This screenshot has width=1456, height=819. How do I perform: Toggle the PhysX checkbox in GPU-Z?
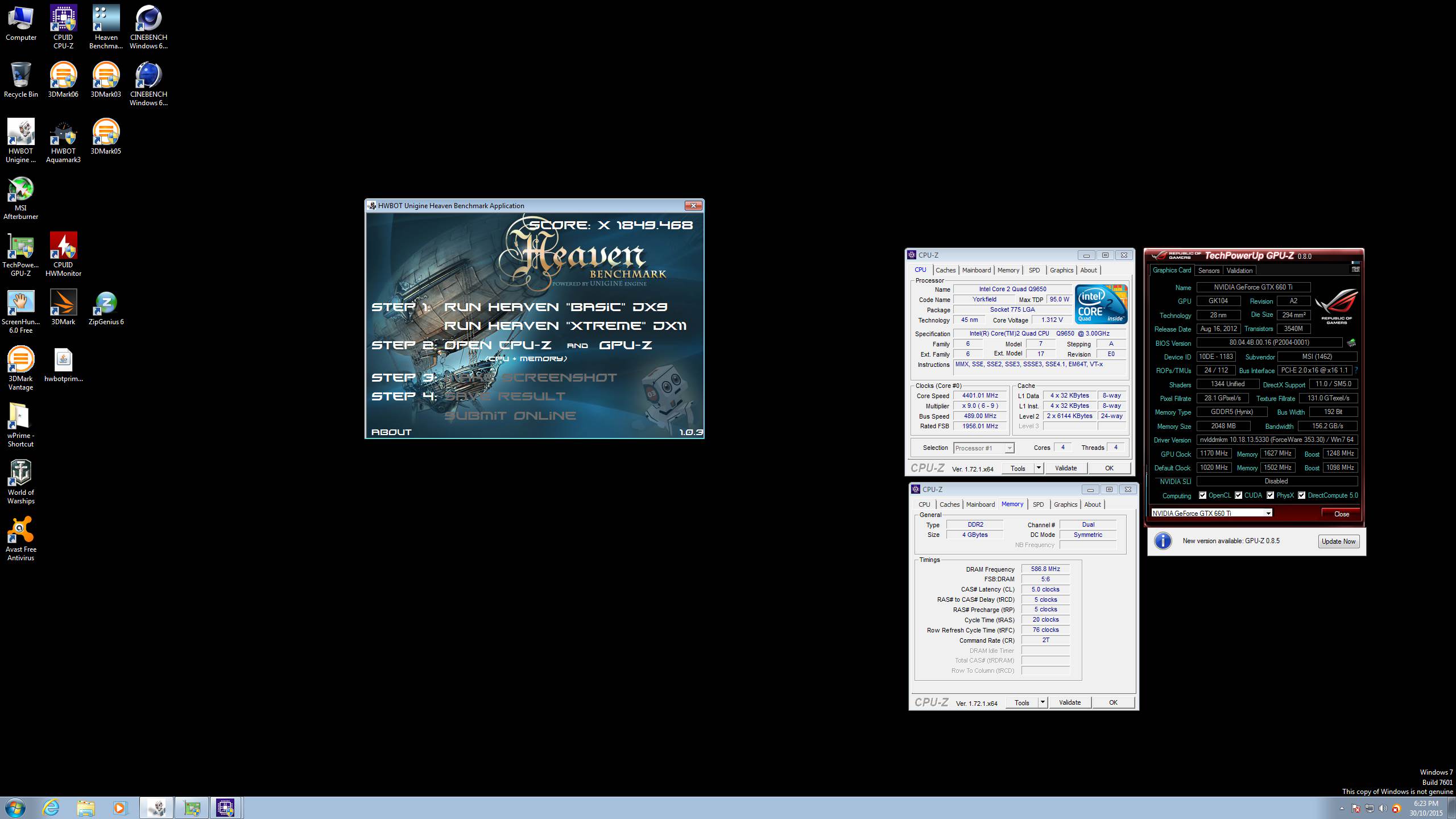(1270, 495)
